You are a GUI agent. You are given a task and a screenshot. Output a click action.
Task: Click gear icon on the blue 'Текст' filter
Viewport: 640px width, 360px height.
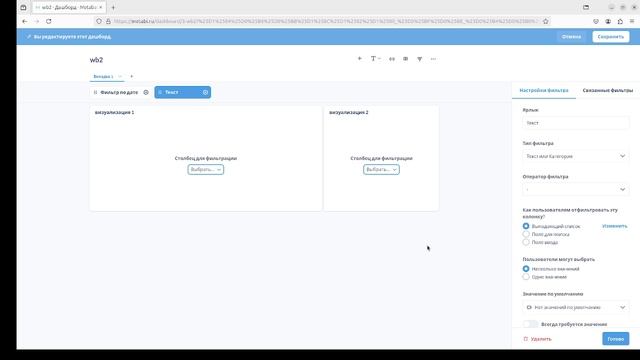click(205, 92)
